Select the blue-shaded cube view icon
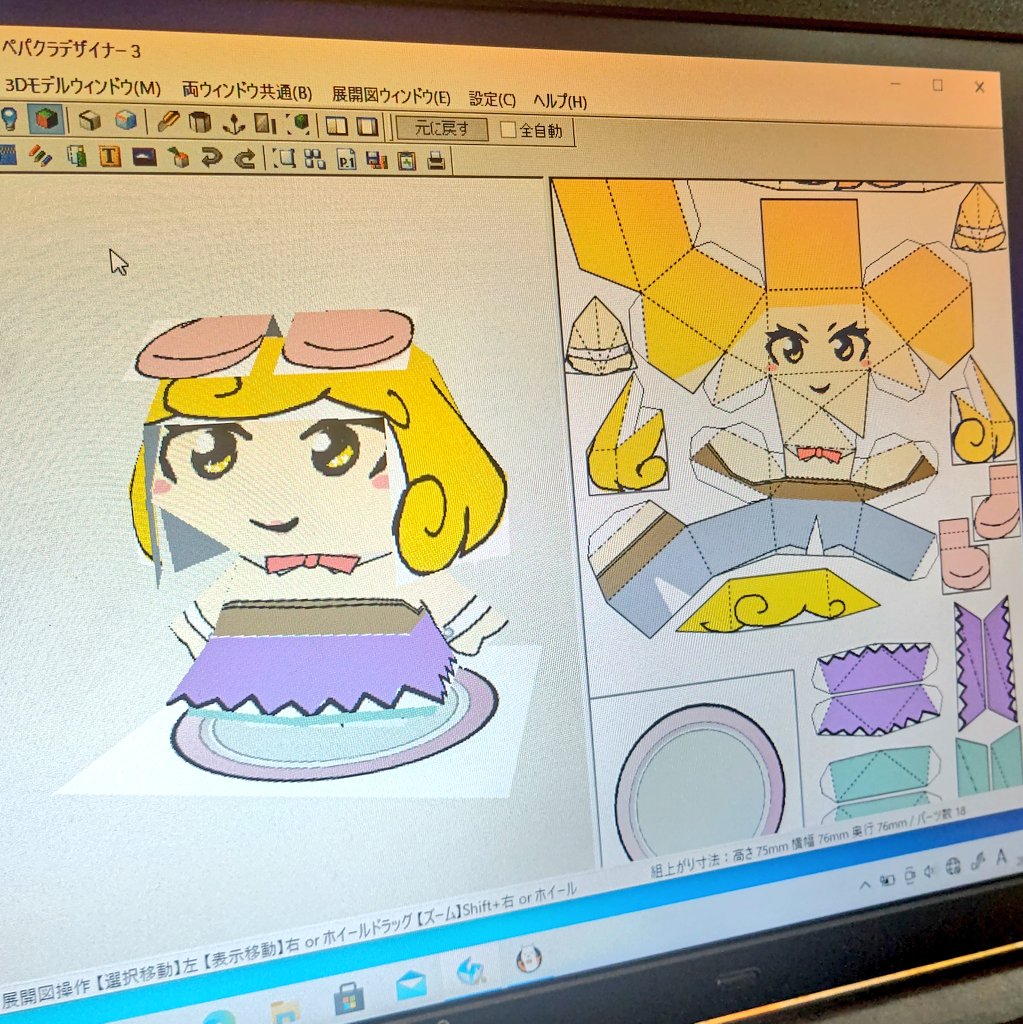 [126, 121]
